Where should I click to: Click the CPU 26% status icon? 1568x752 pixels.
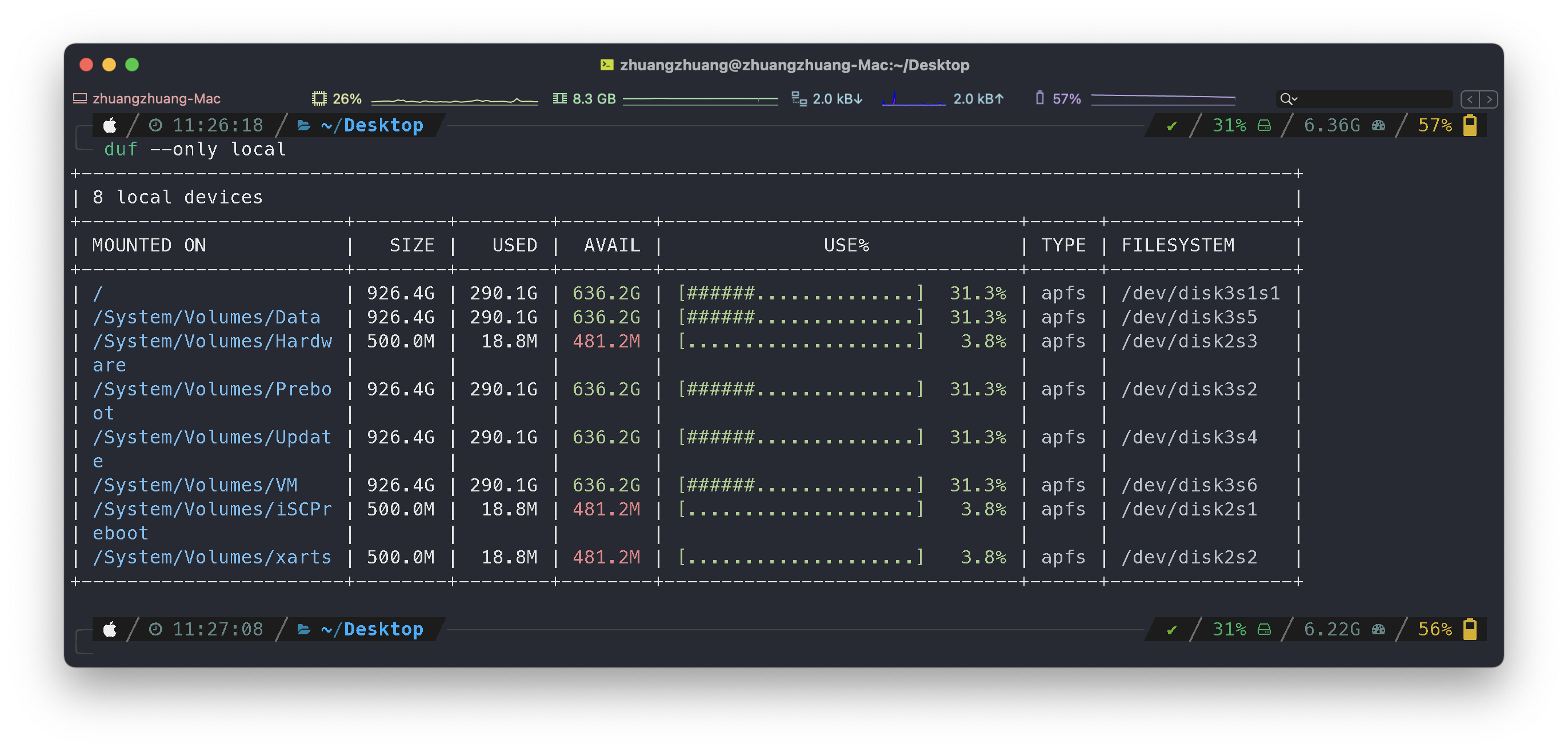coord(319,99)
